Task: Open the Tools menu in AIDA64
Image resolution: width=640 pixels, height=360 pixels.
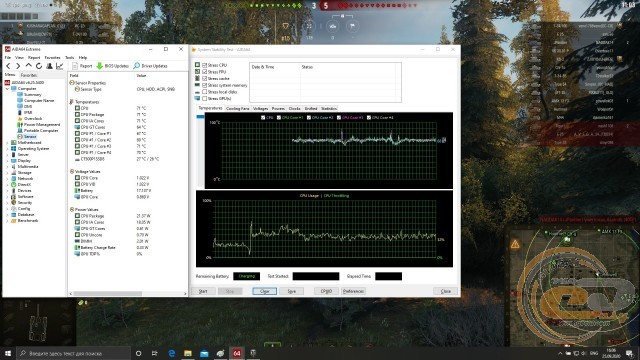Action: click(69, 58)
